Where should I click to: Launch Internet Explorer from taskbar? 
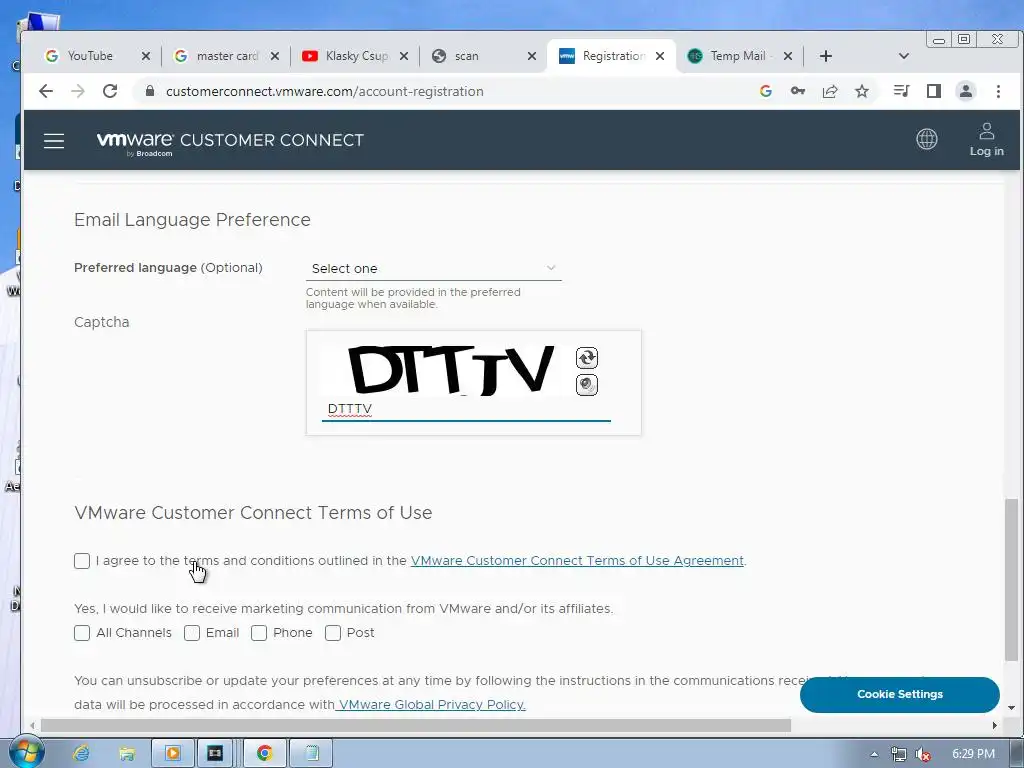82,753
